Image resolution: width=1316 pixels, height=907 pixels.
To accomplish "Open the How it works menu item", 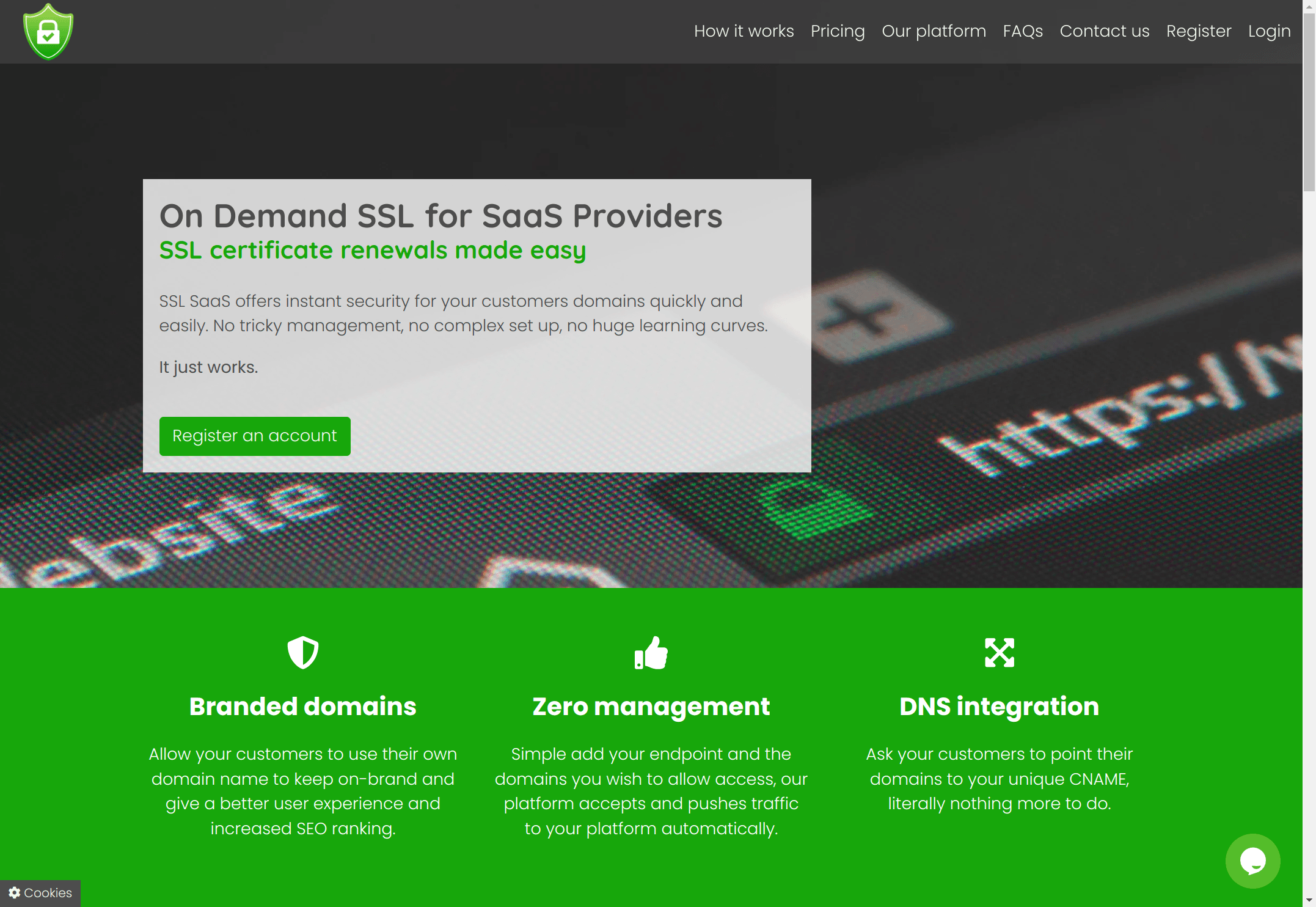I will 744,31.
